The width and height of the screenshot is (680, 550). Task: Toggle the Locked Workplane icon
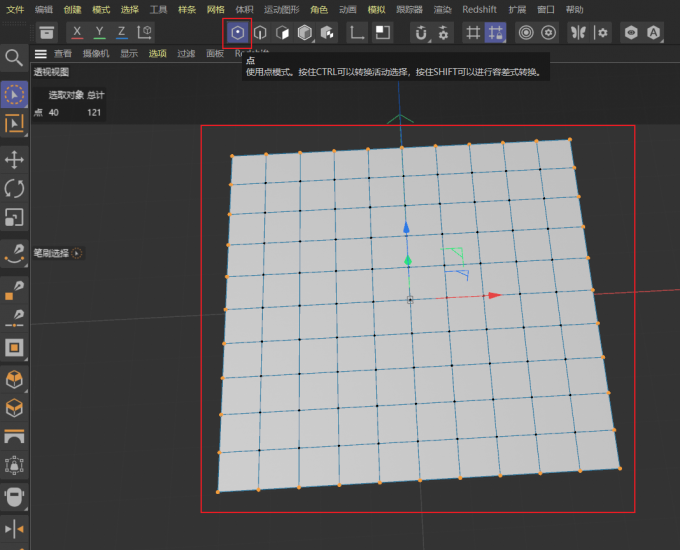point(495,33)
